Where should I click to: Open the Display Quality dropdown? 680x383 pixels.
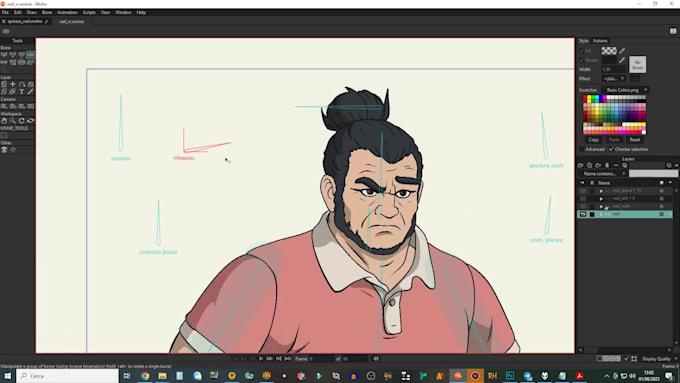[659, 359]
